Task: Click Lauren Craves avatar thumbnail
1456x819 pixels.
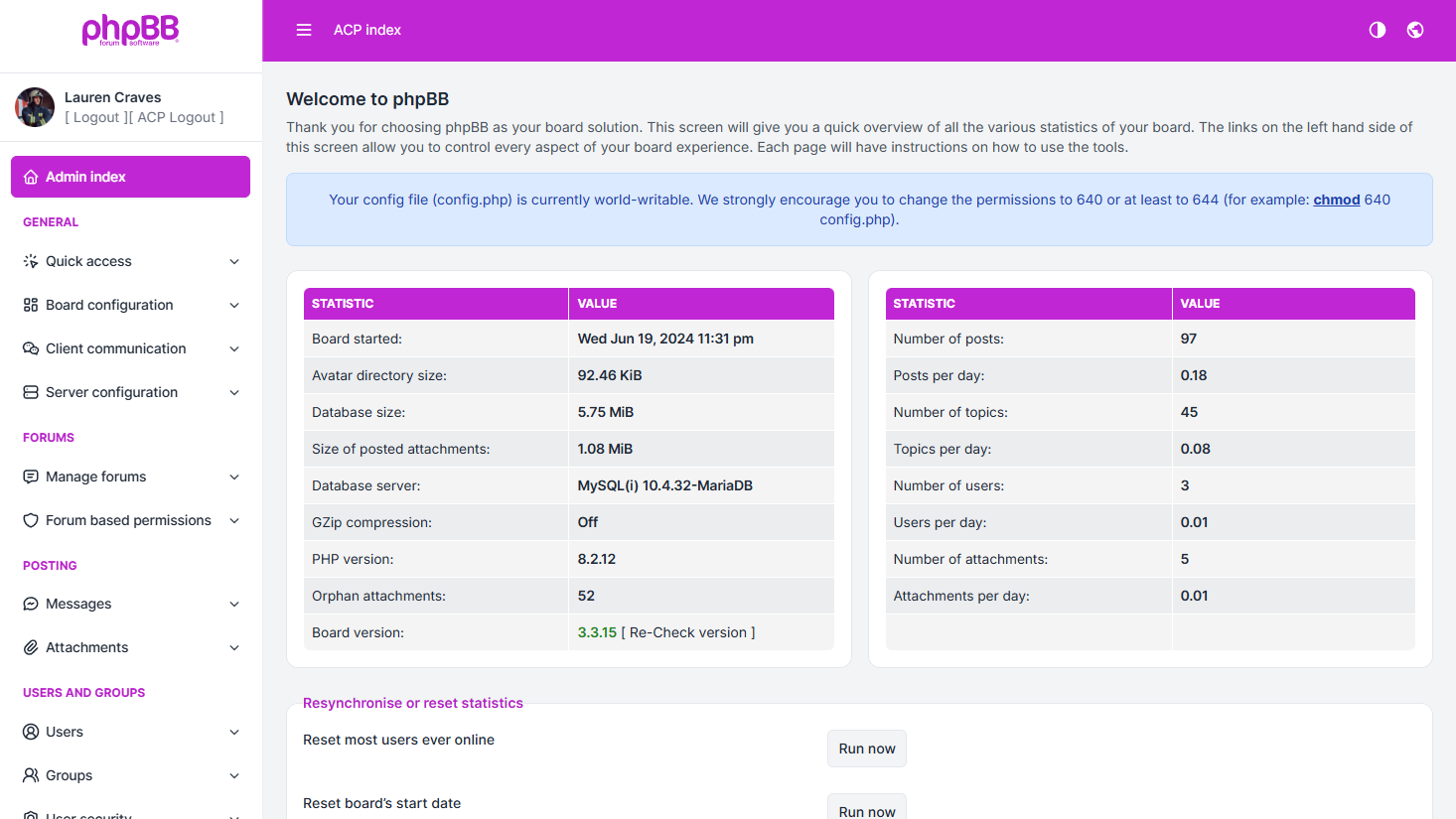Action: point(35,107)
